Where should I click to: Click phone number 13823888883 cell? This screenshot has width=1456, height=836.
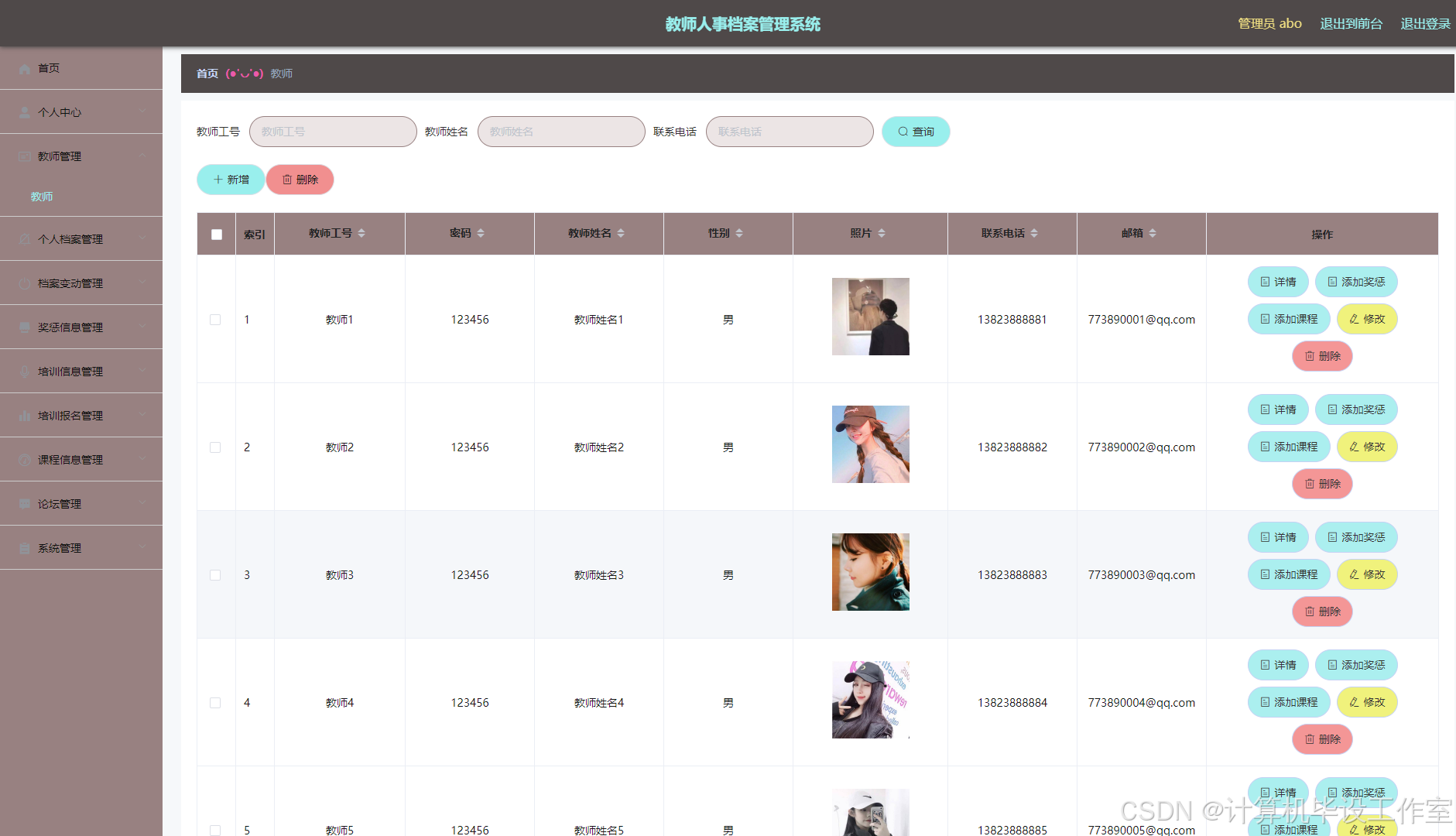tap(1012, 575)
